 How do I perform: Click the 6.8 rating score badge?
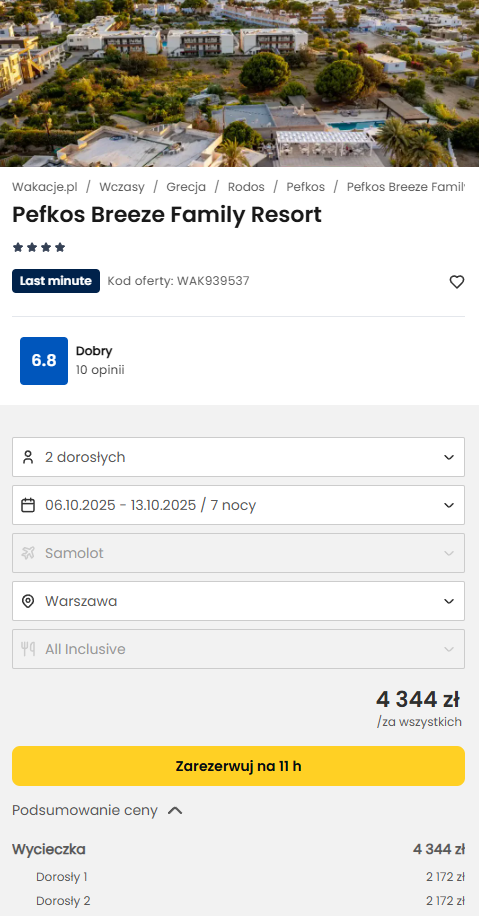pos(44,361)
